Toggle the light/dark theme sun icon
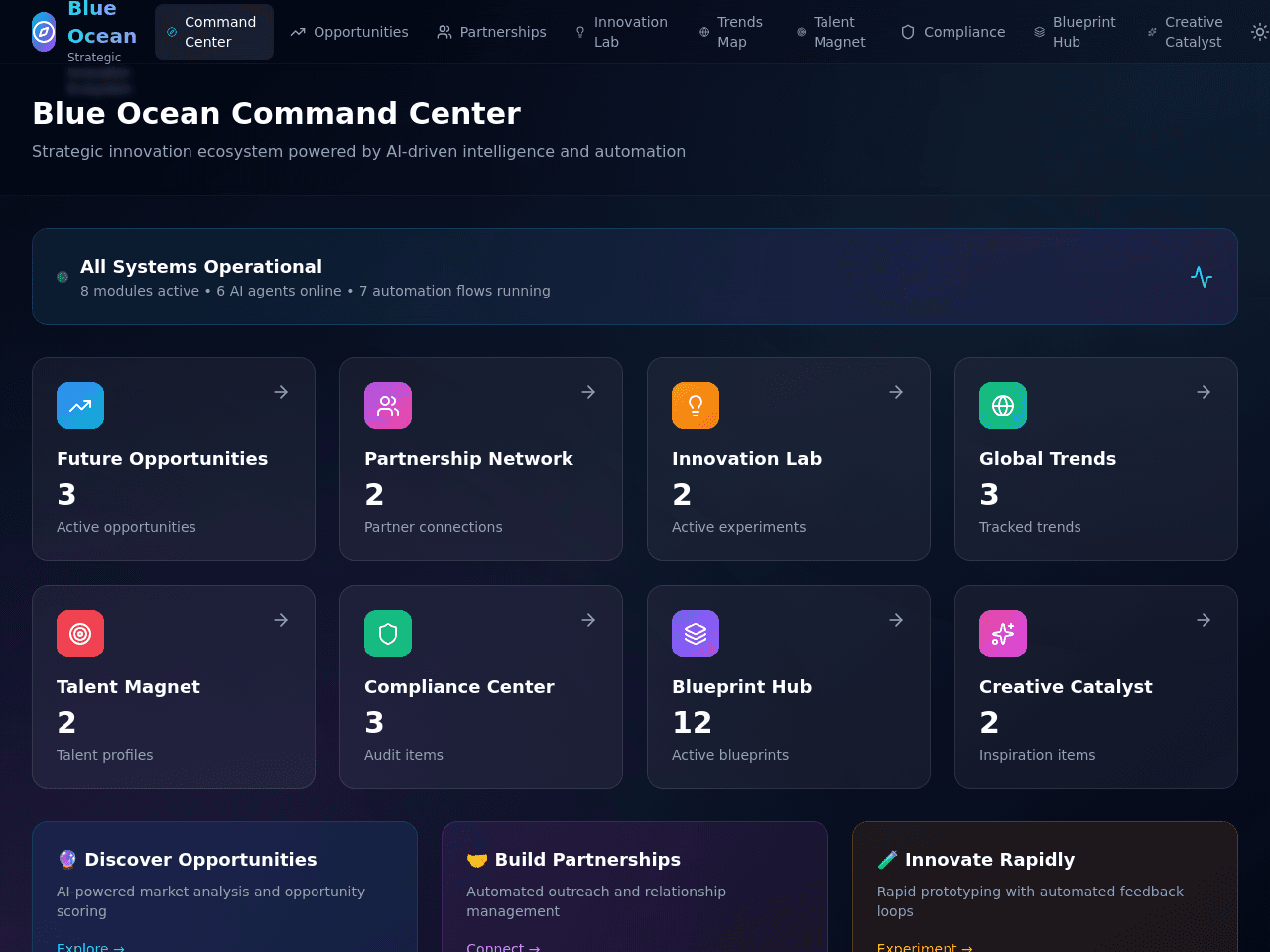Image resolution: width=1270 pixels, height=952 pixels. (1260, 32)
